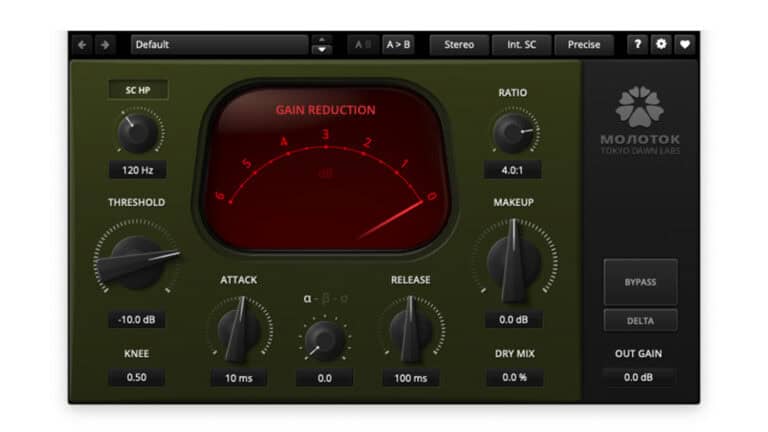Edit the 120 Hz value field

pos(138,170)
